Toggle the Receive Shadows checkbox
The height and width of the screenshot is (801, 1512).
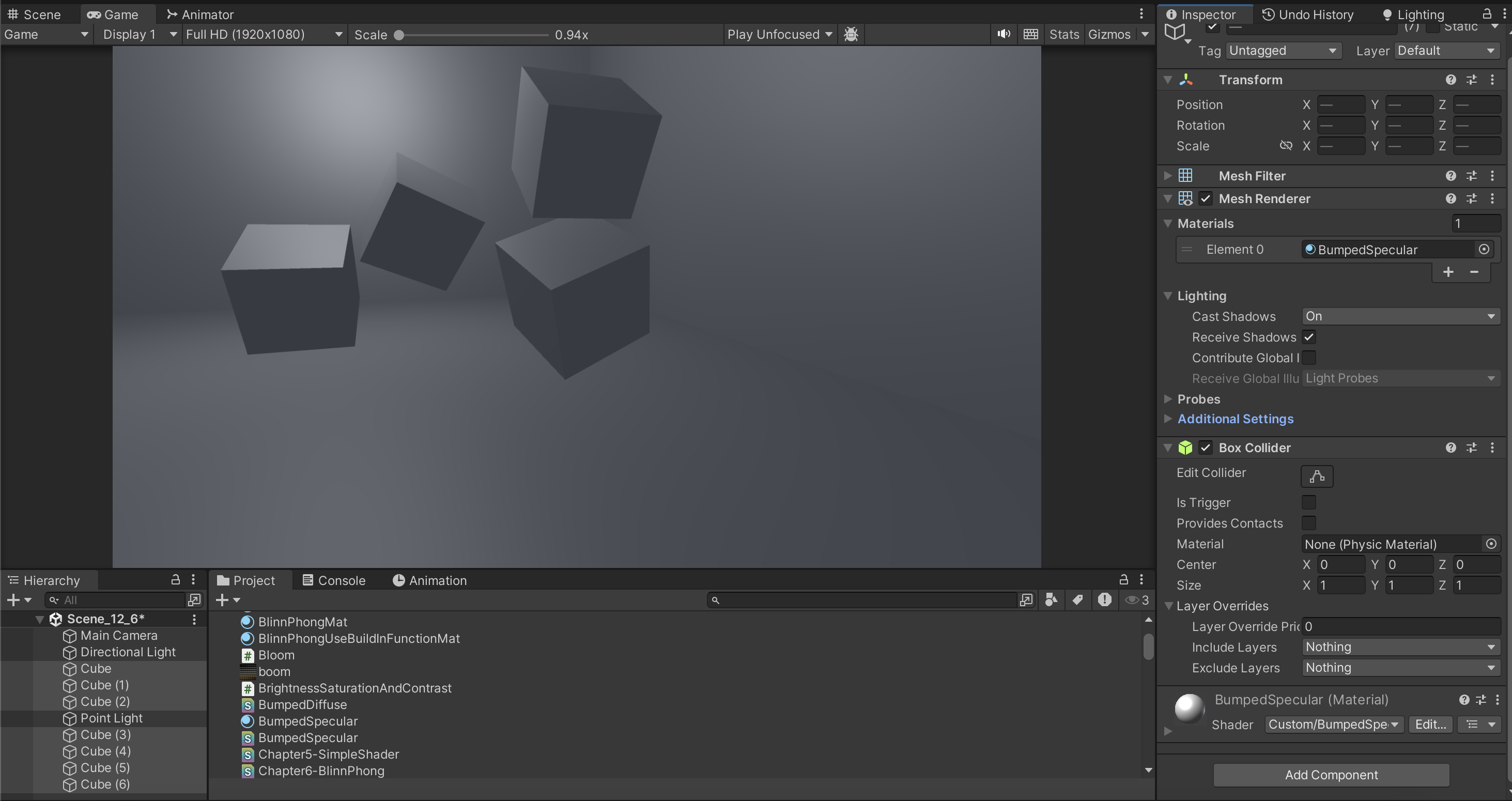coord(1308,337)
